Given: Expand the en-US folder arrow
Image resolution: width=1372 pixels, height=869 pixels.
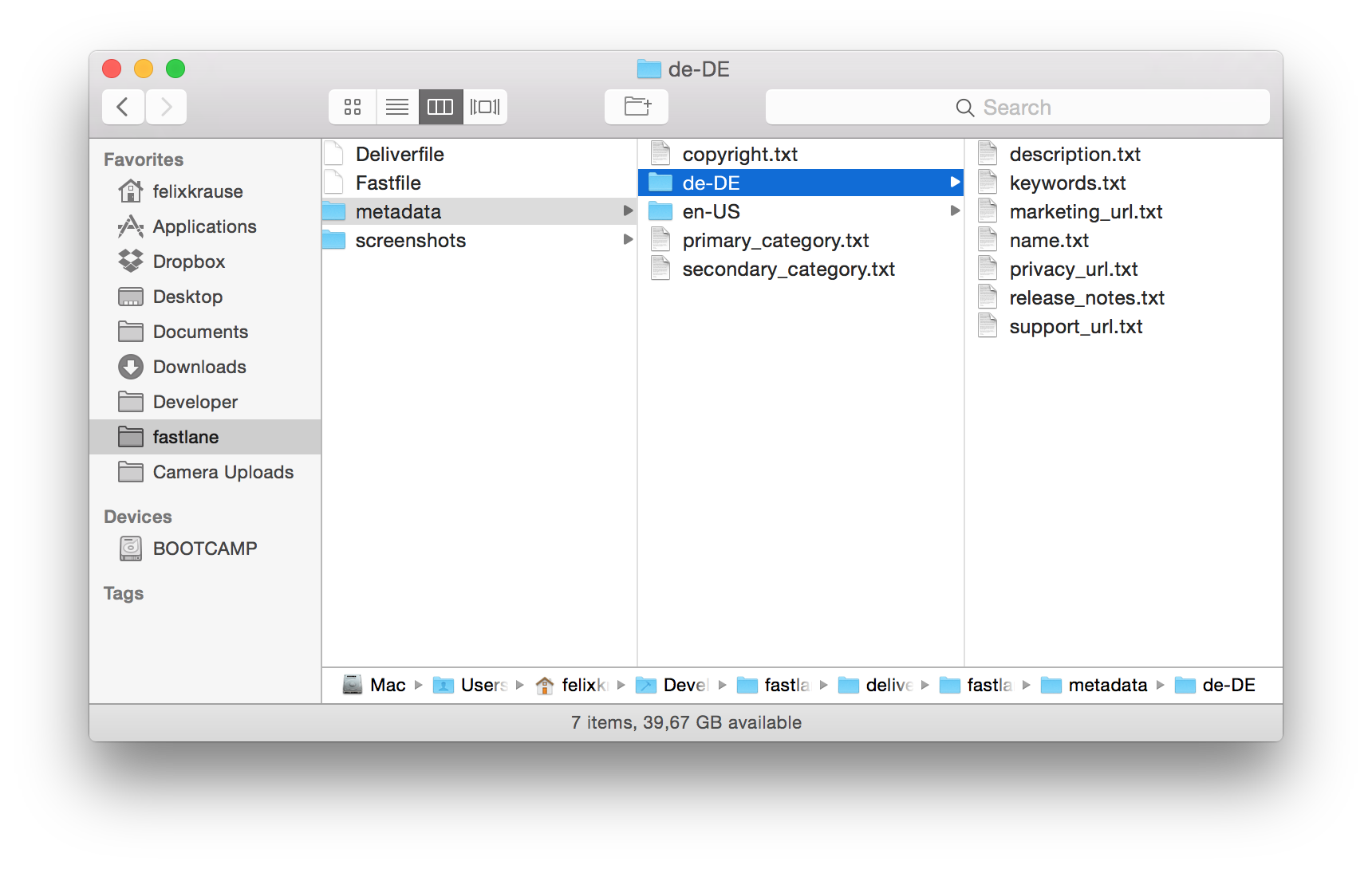Looking at the screenshot, I should coord(955,211).
